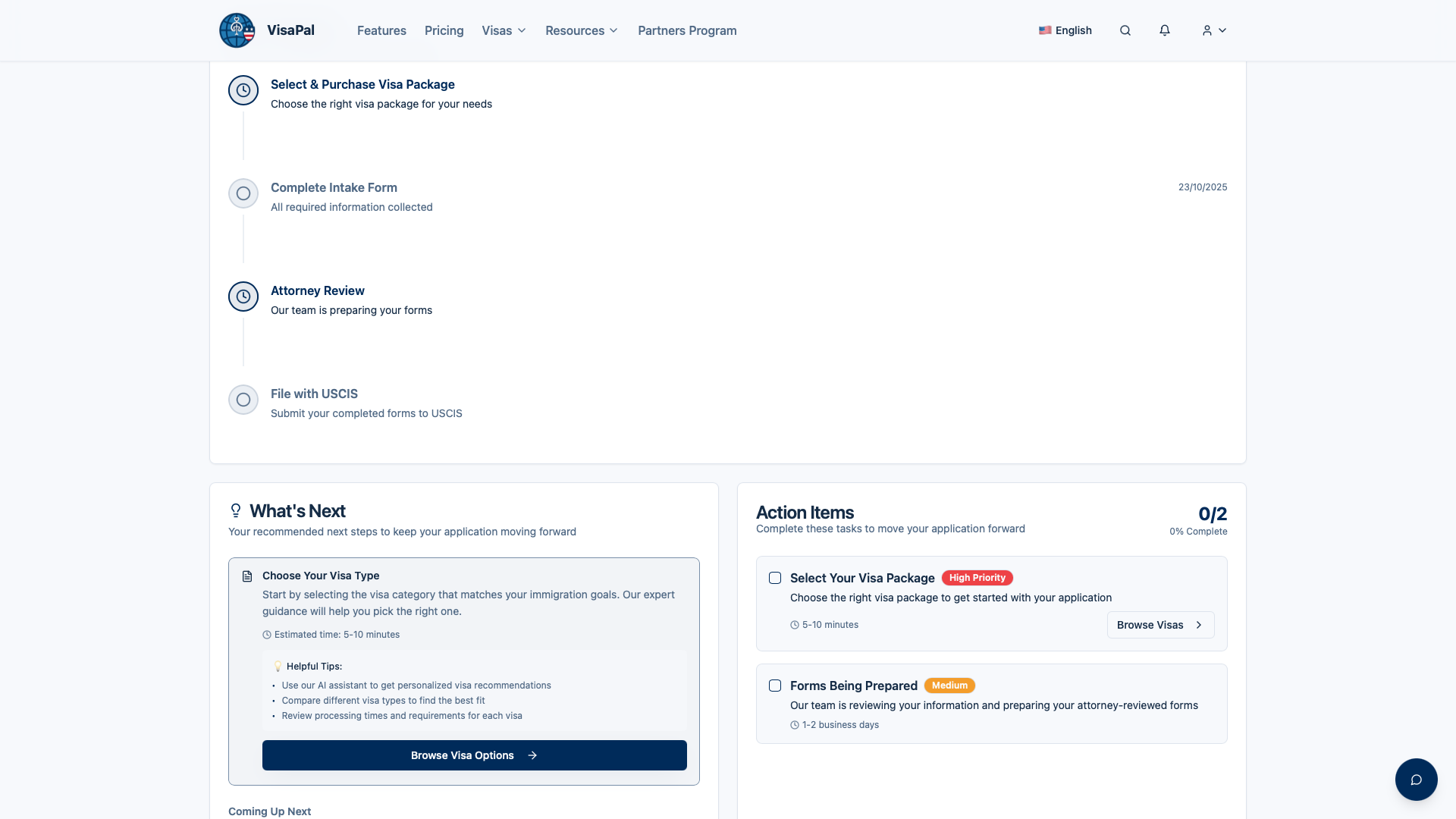Open the user account dropdown
Viewport: 1456px width, 819px height.
click(x=1213, y=30)
